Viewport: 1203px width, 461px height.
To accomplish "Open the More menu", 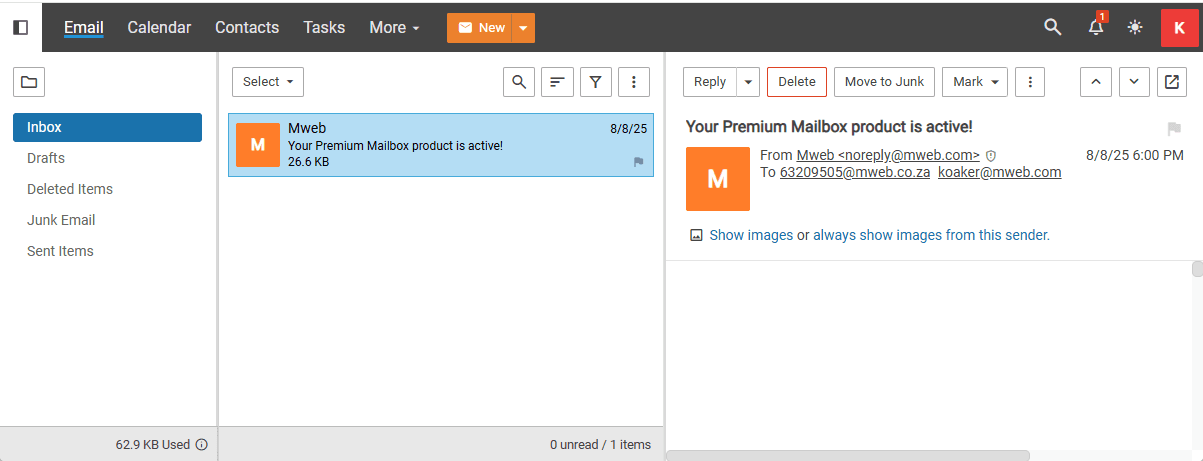I will pos(394,27).
